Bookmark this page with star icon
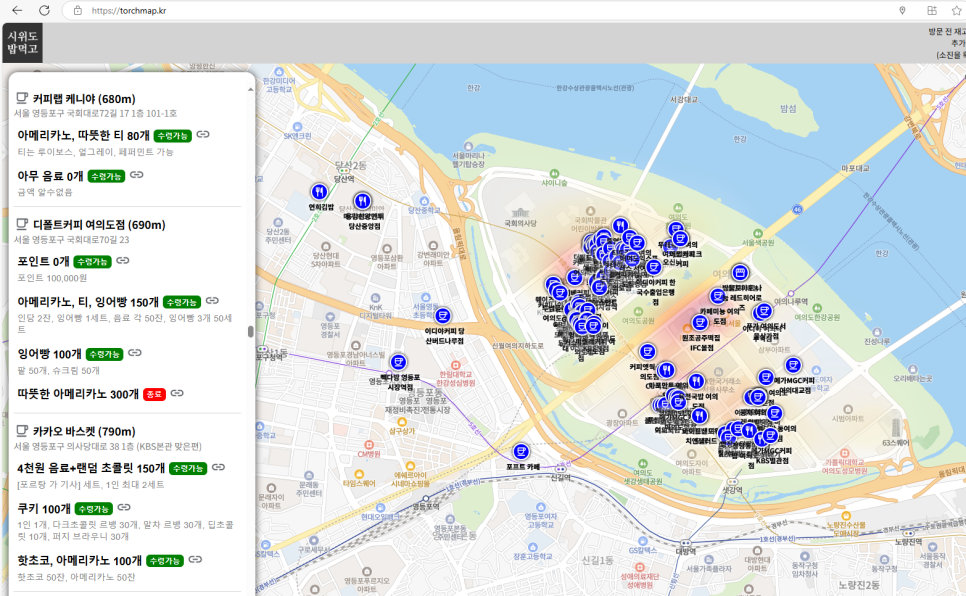This screenshot has width=966, height=596. [x=956, y=10]
